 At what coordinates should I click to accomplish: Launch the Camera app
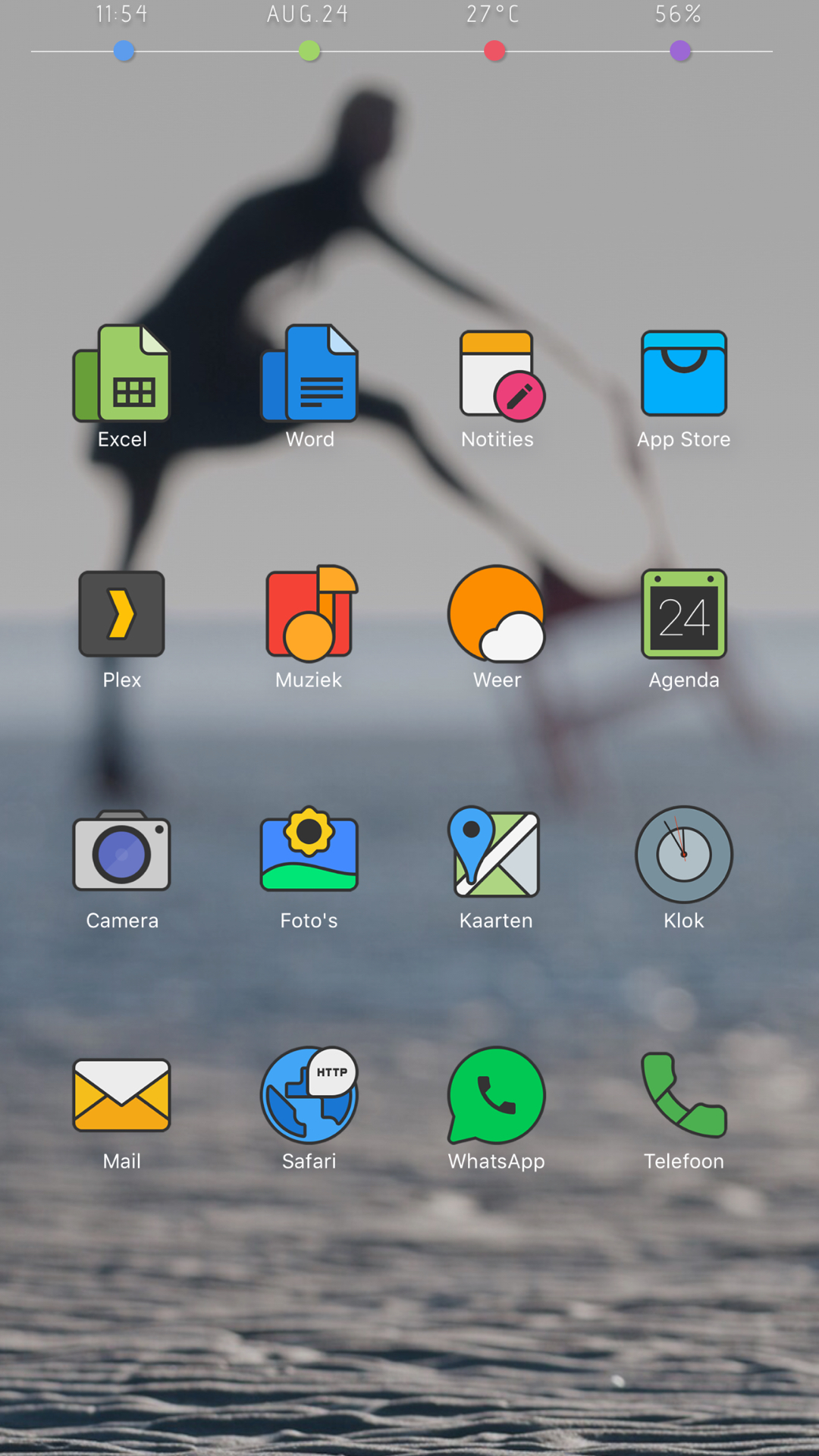click(121, 850)
